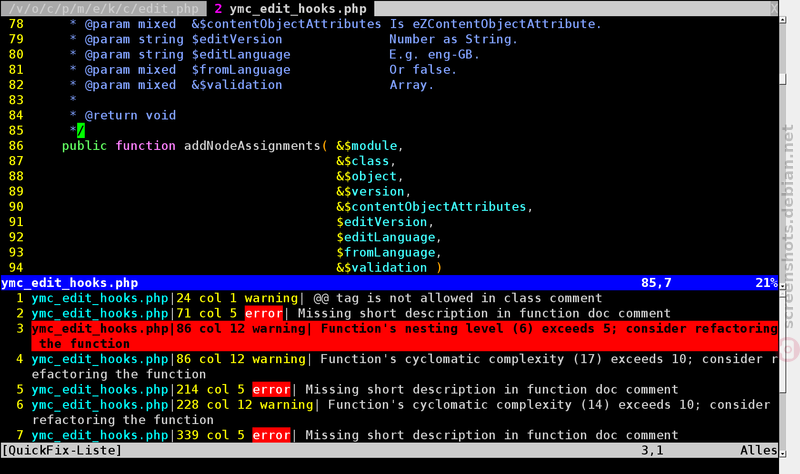Click the '21%' scroll percentage indicator
800x474 pixels.
[766, 283]
